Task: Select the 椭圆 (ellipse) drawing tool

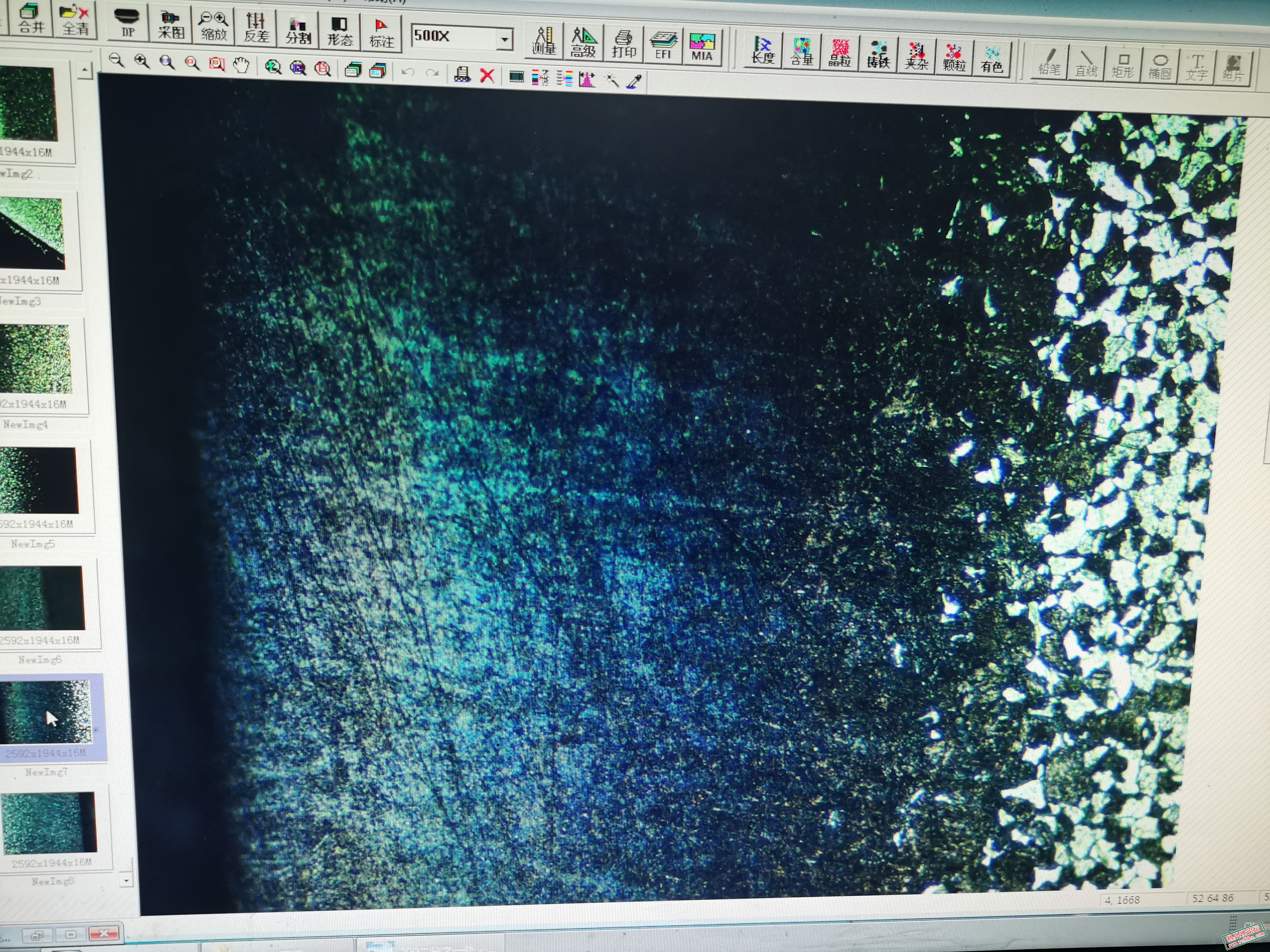Action: click(x=1159, y=66)
